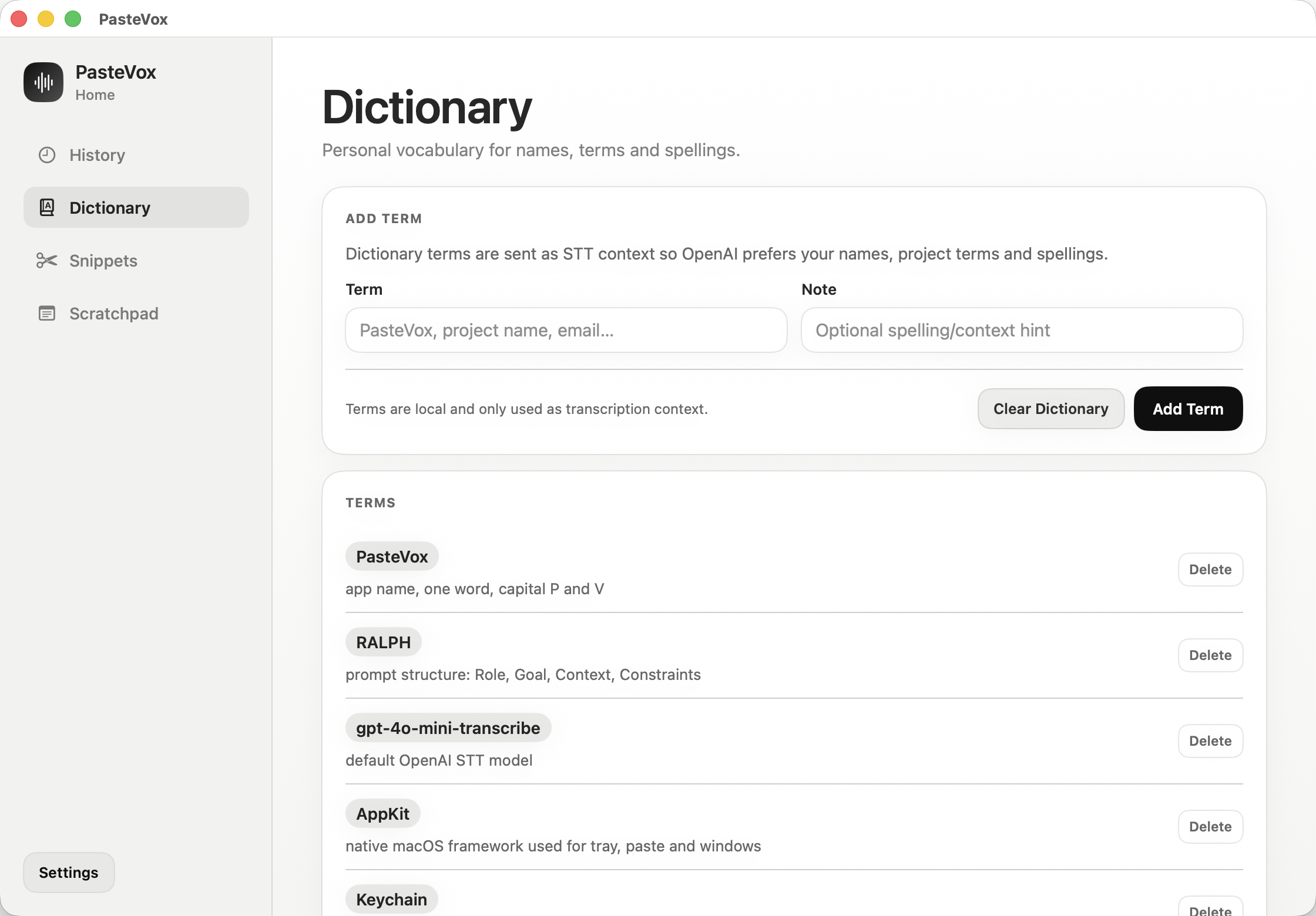Click the 'Note' field label
1316x916 pixels.
[x=819, y=289]
